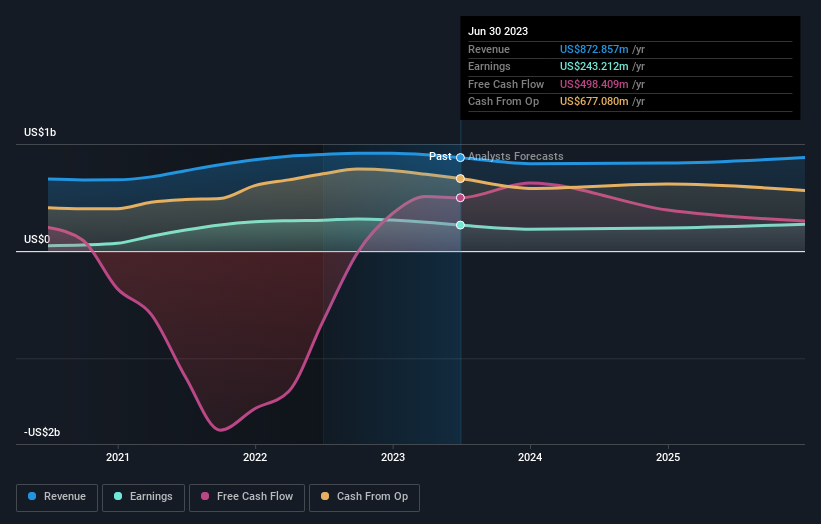Select the 2023 x-axis label
Image resolution: width=821 pixels, height=524 pixels.
click(x=393, y=457)
